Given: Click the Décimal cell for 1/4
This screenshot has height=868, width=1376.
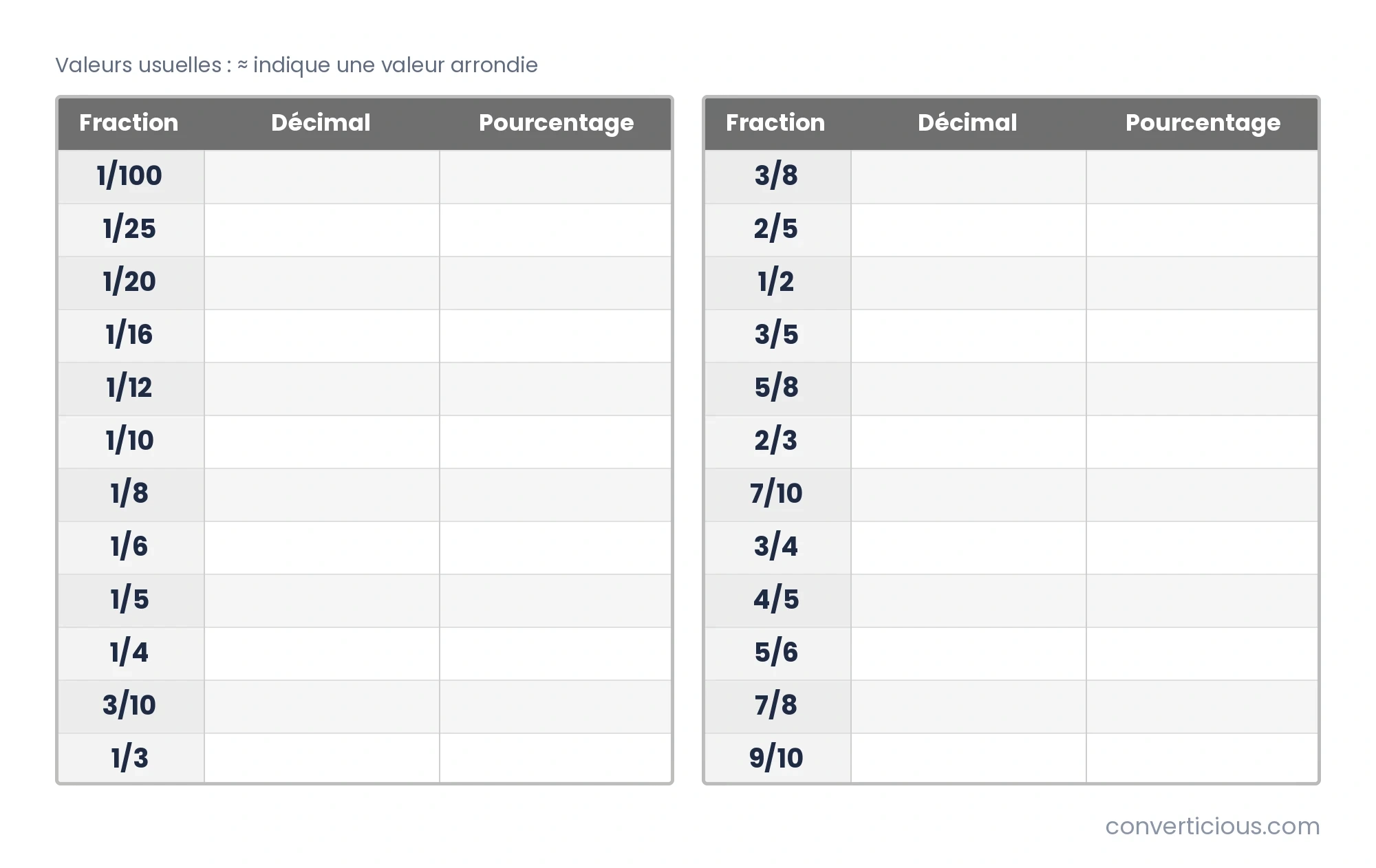Looking at the screenshot, I should pos(322,653).
